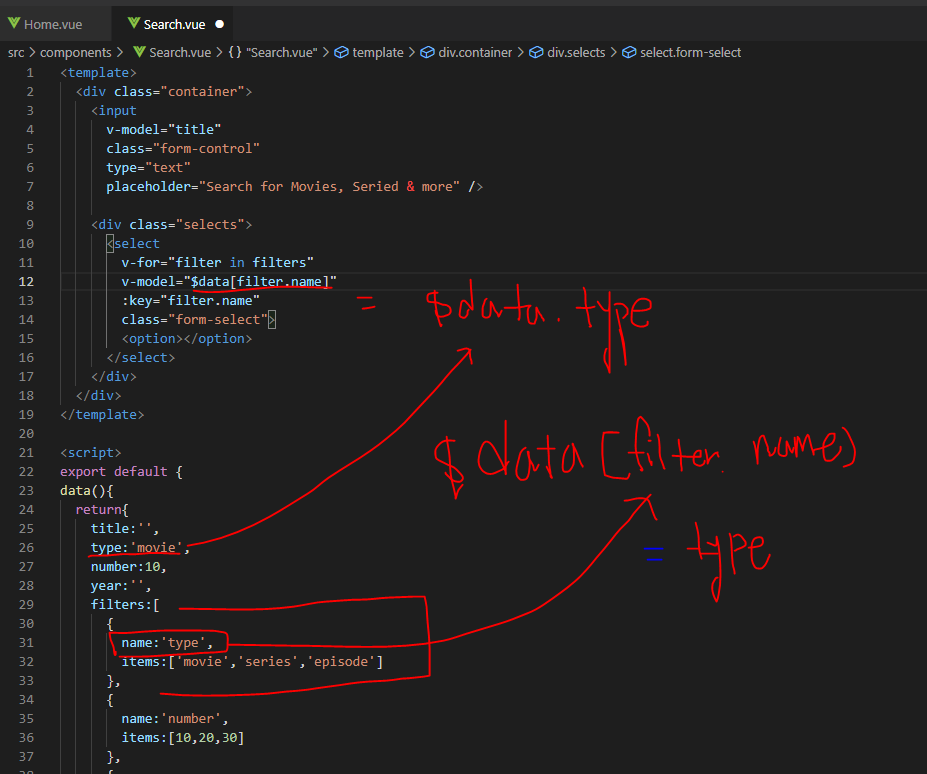Click the Vue icon in the breadcrumb
The width and height of the screenshot is (927, 774).
(140, 52)
